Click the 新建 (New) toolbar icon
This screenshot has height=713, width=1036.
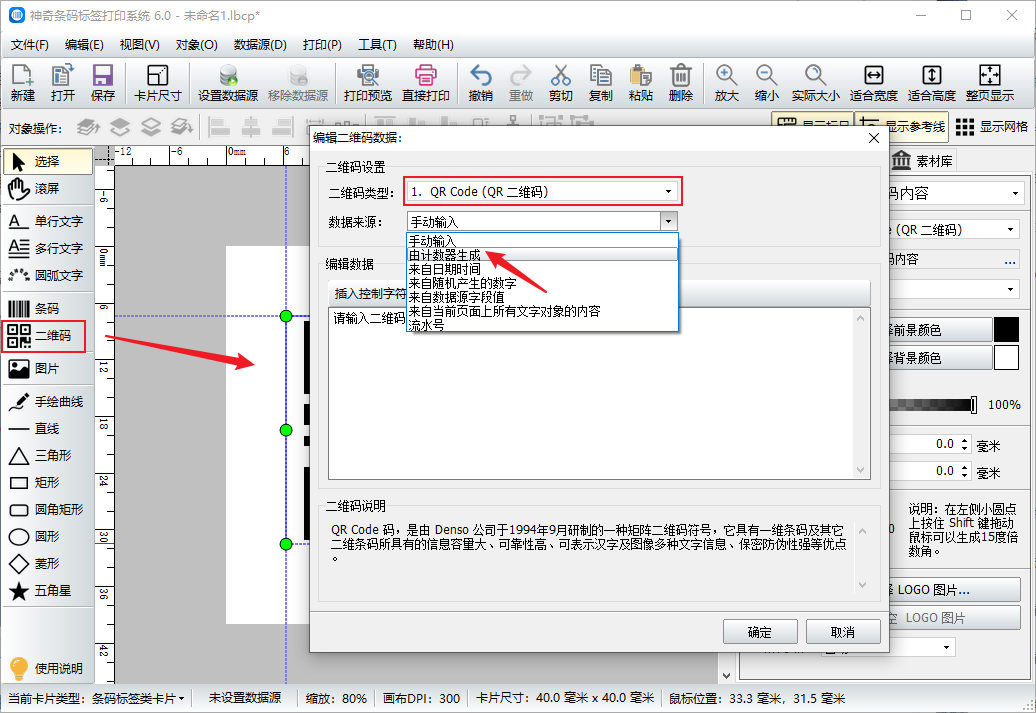pyautogui.click(x=22, y=82)
